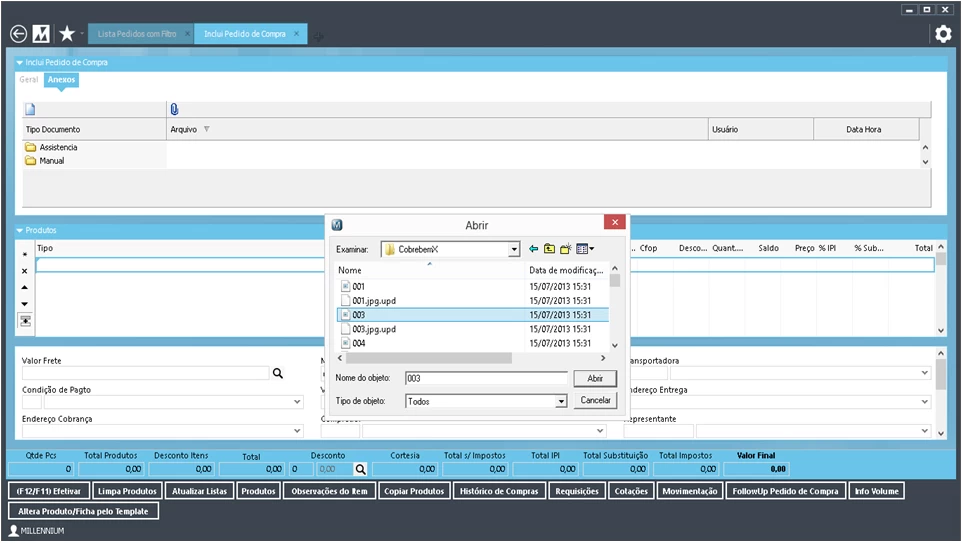Click the Cancelar button
This screenshot has height=543, width=962.
point(595,400)
